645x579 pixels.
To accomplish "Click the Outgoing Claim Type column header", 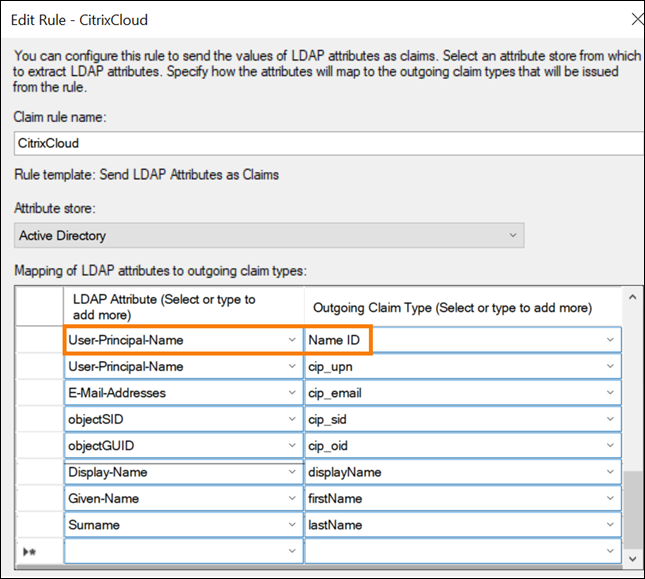I will point(463,307).
